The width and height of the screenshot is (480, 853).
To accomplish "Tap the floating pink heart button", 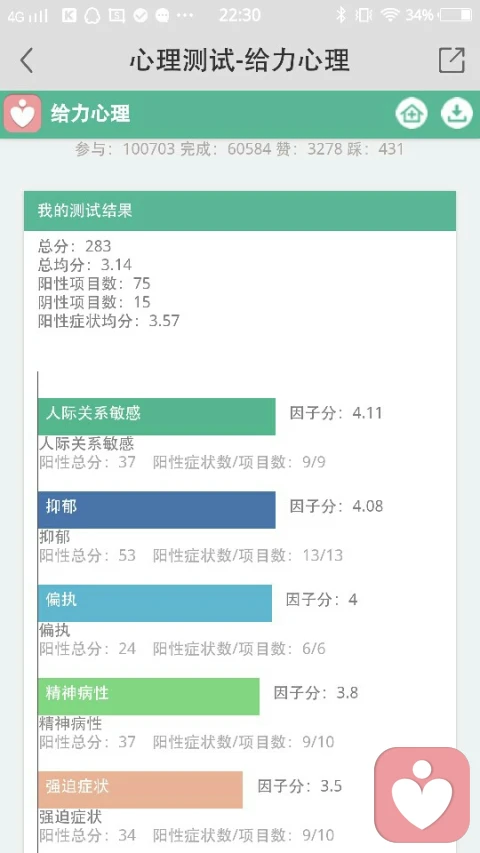I will (422, 795).
